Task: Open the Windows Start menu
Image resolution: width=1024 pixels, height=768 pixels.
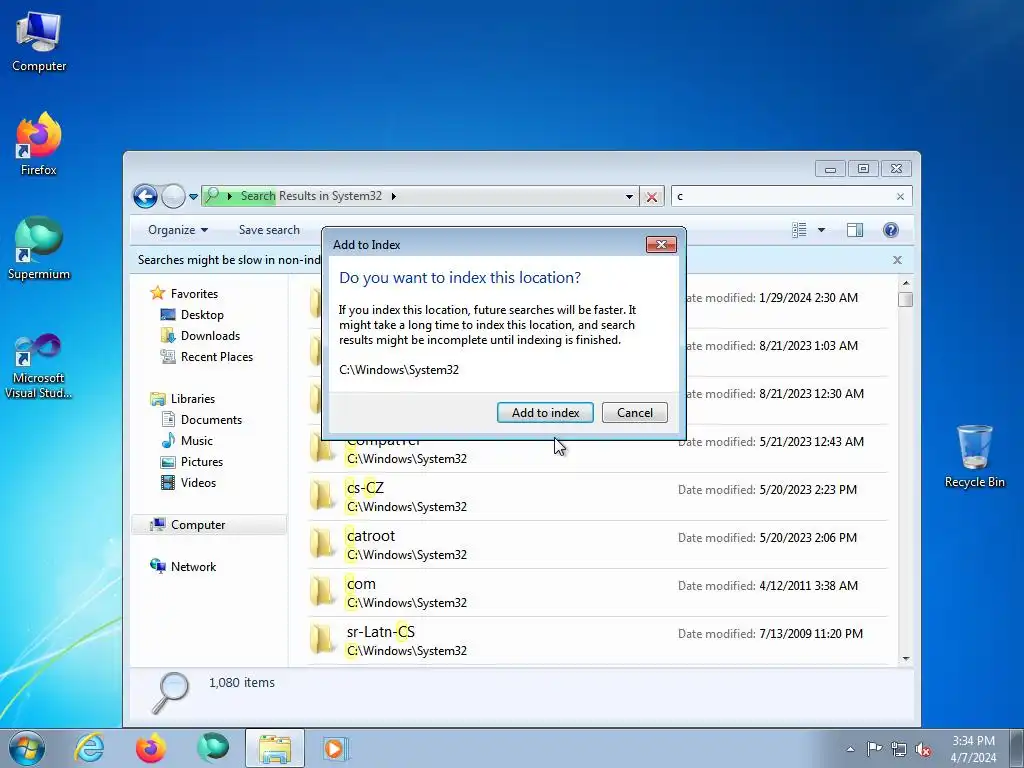Action: [x=27, y=748]
